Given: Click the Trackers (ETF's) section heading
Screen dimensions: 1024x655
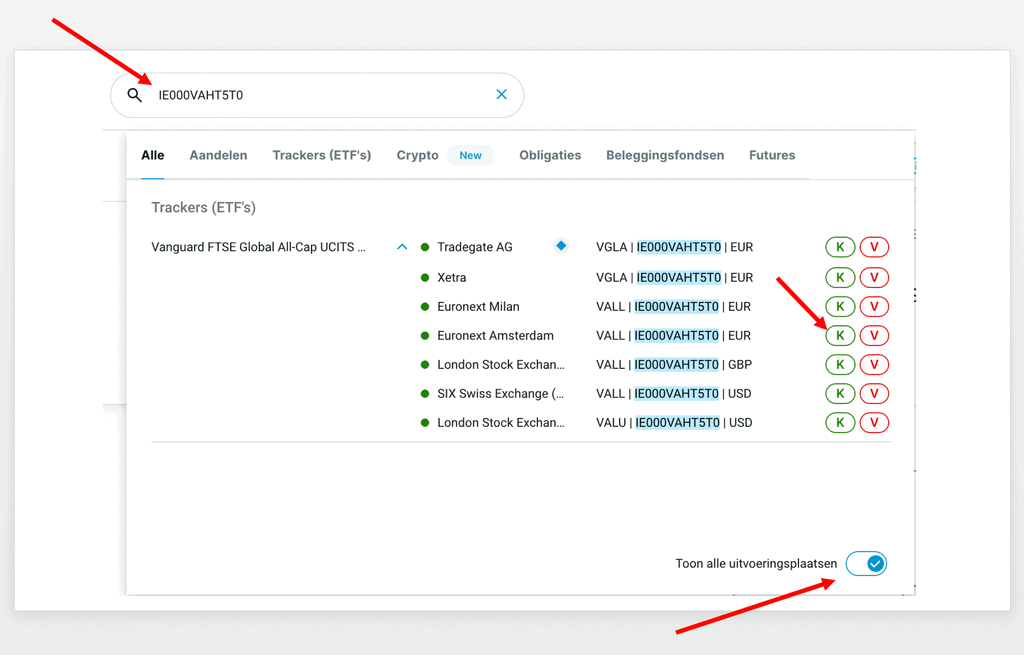Looking at the screenshot, I should (x=204, y=208).
